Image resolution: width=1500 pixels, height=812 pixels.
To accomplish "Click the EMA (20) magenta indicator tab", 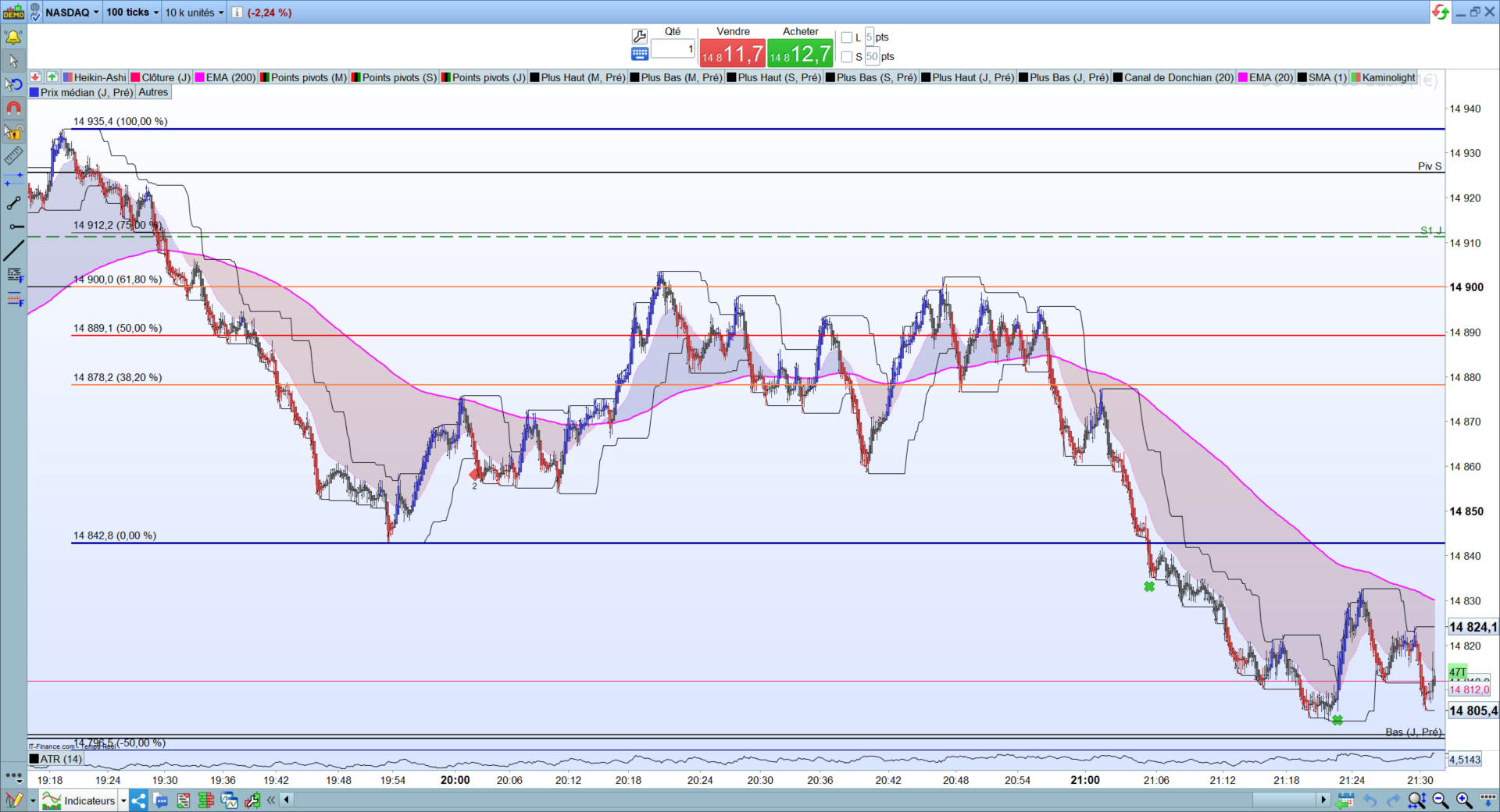I will [x=1266, y=77].
